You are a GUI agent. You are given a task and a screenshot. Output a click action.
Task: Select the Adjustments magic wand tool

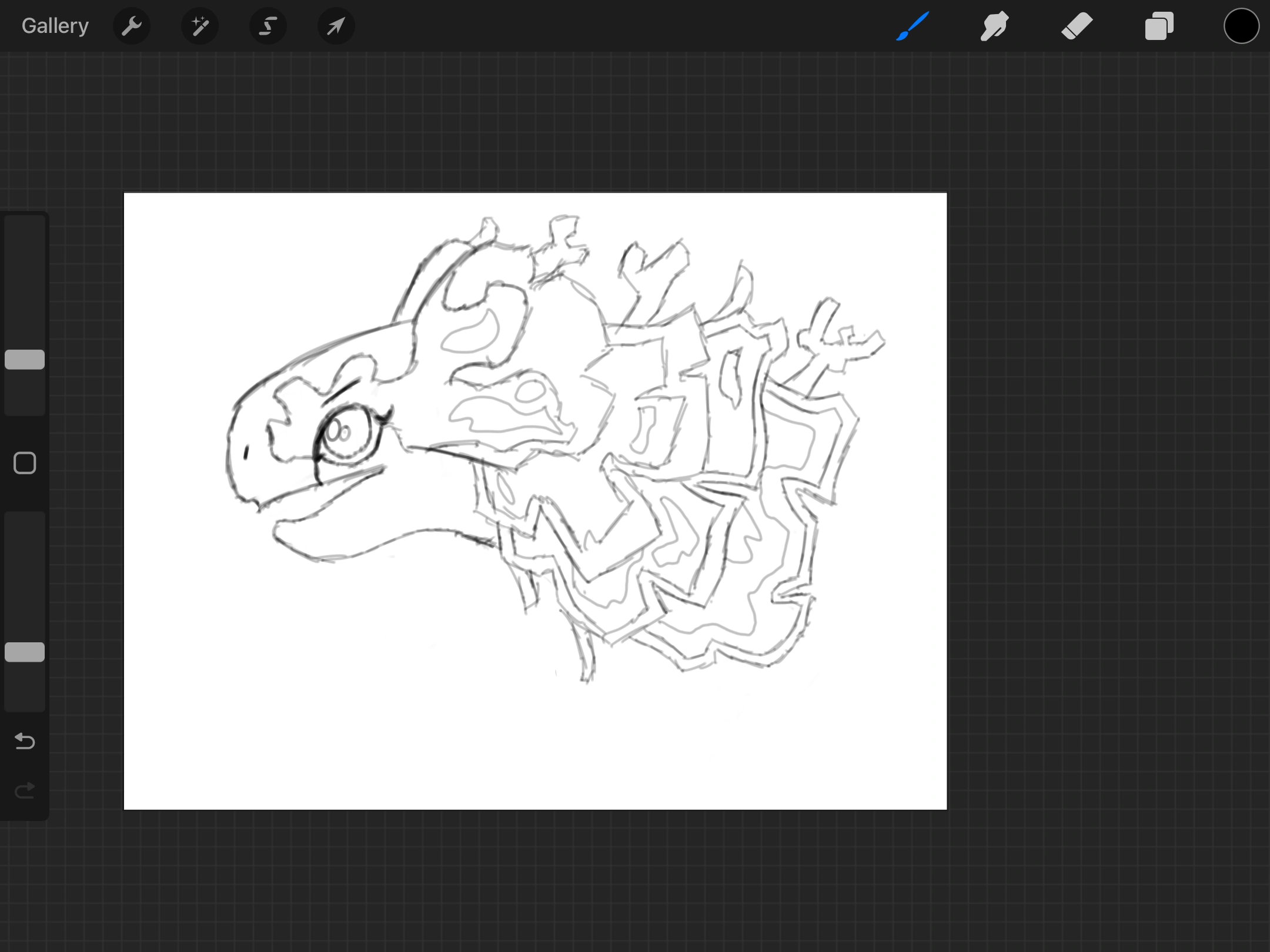[200, 26]
